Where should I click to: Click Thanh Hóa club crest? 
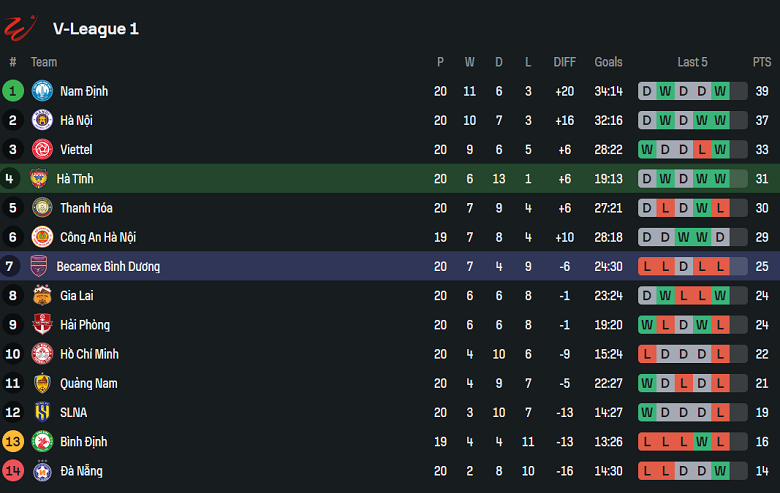(42, 208)
